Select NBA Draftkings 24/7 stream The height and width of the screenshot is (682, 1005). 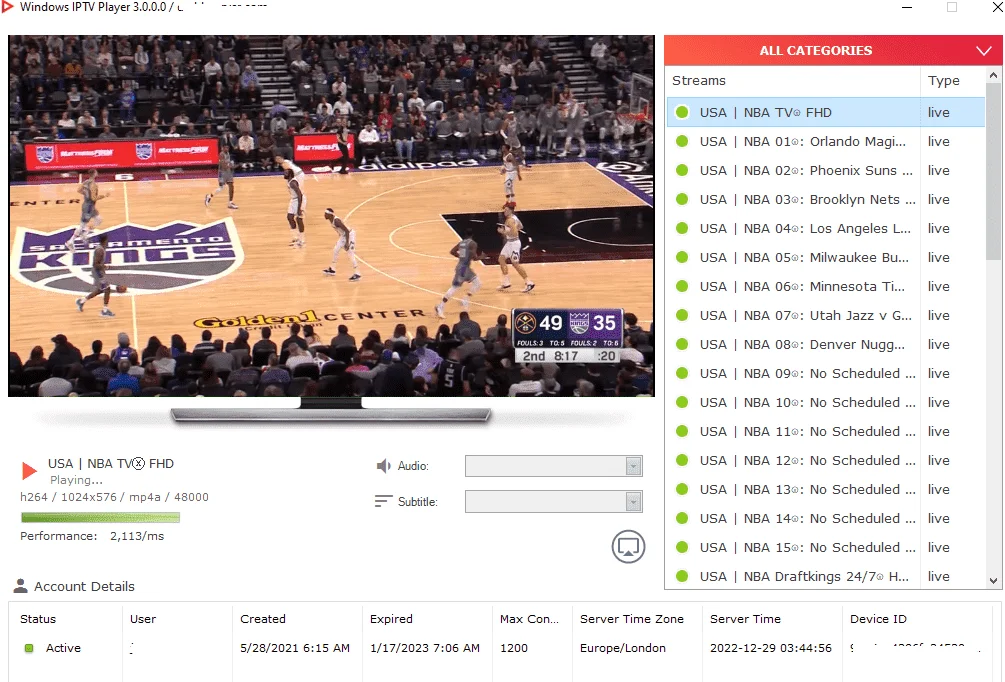click(826, 576)
